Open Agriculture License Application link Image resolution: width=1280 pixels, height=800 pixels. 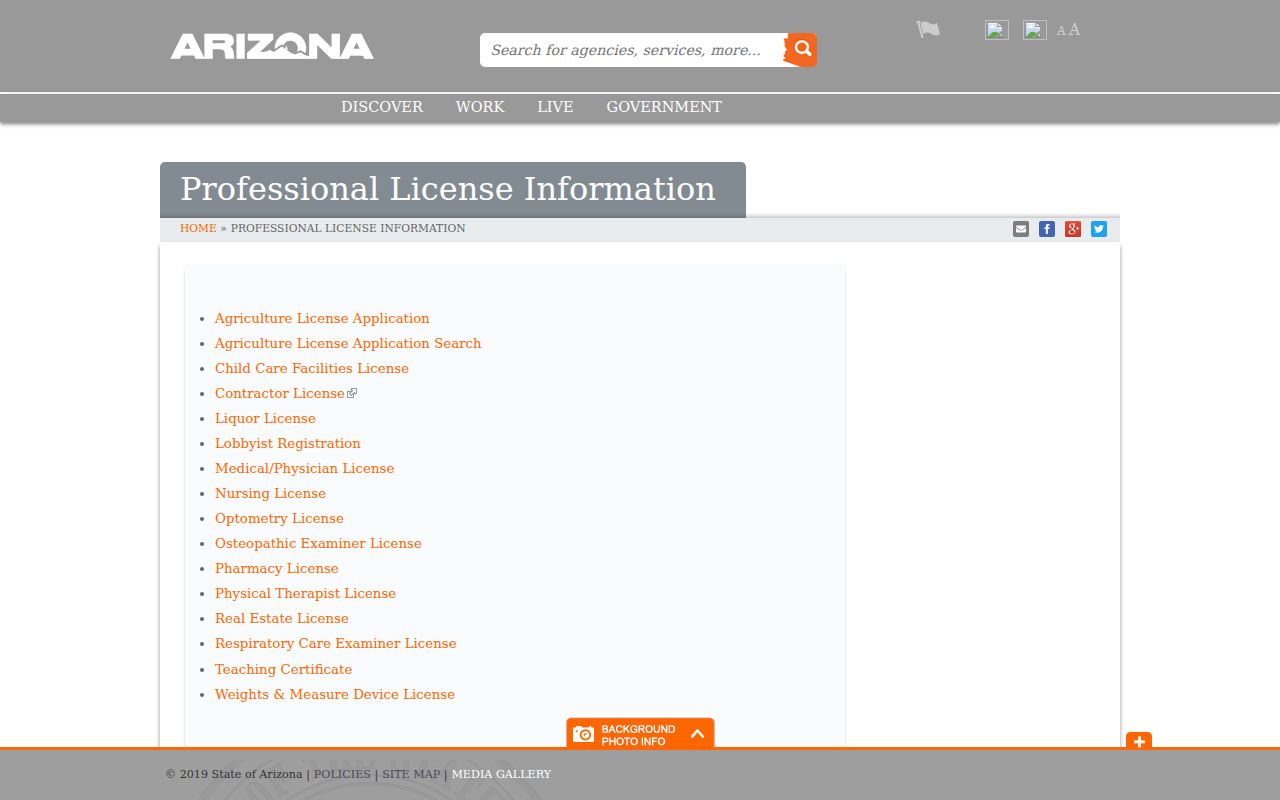tap(322, 318)
